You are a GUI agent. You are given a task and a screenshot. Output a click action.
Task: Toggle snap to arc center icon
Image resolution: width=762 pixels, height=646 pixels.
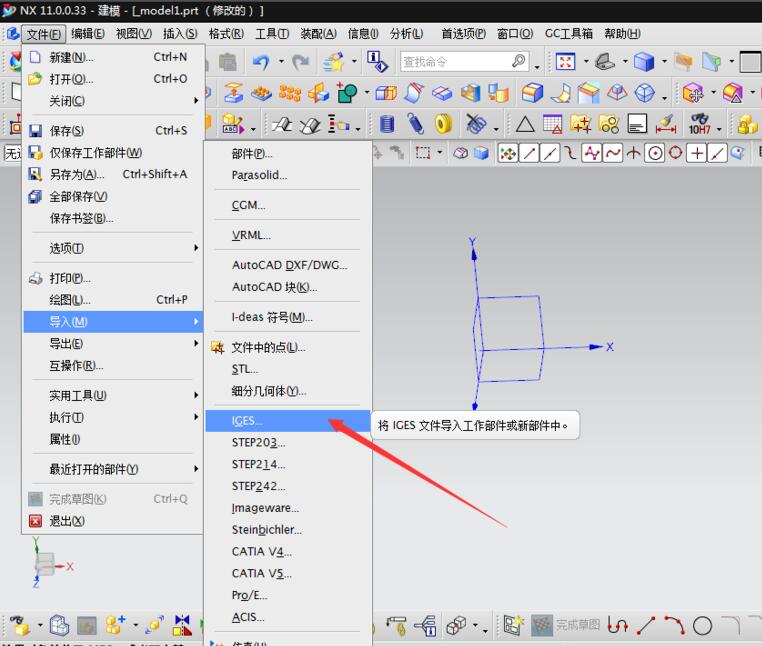point(655,154)
